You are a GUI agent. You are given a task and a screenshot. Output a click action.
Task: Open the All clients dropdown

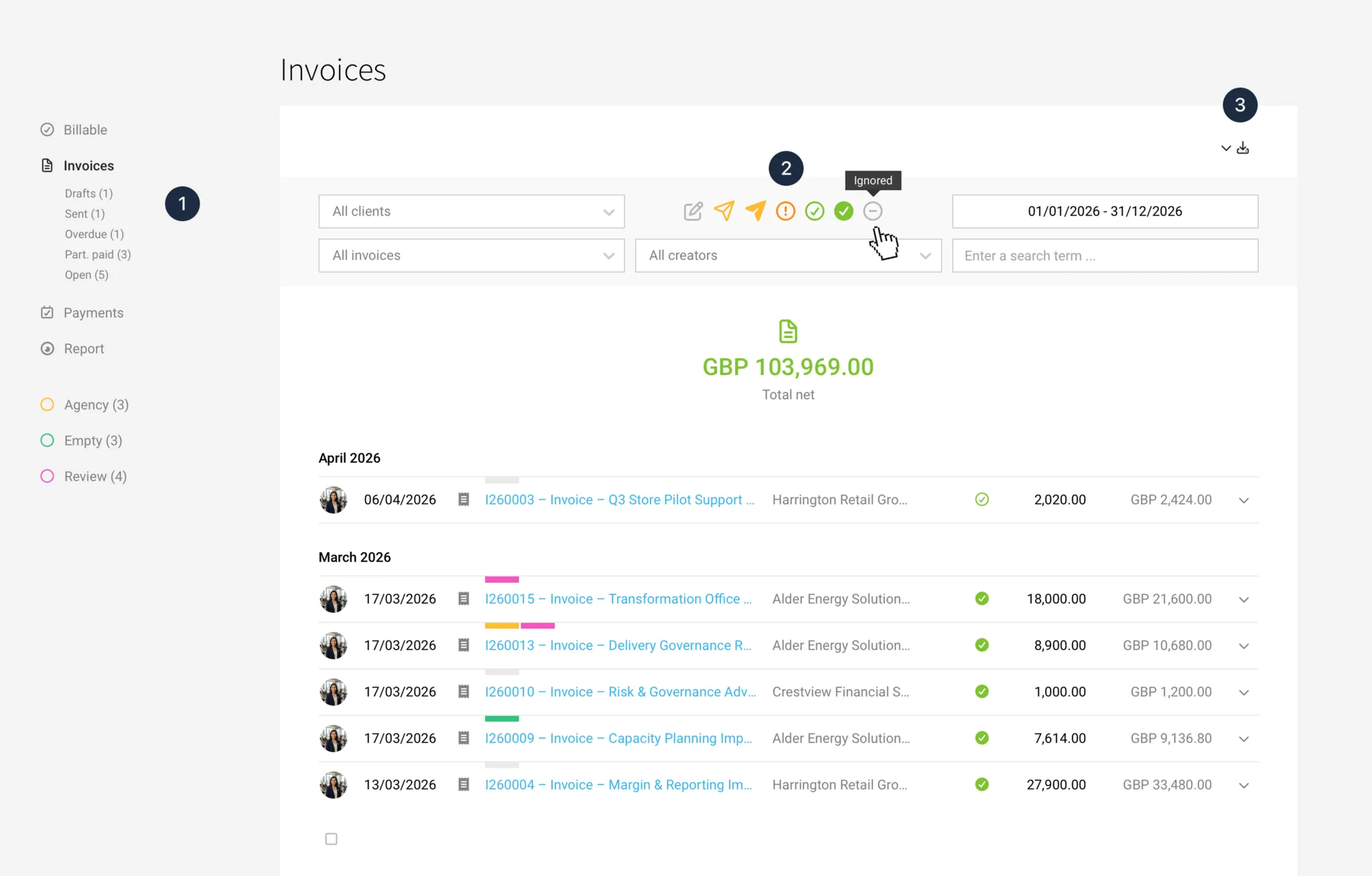471,211
